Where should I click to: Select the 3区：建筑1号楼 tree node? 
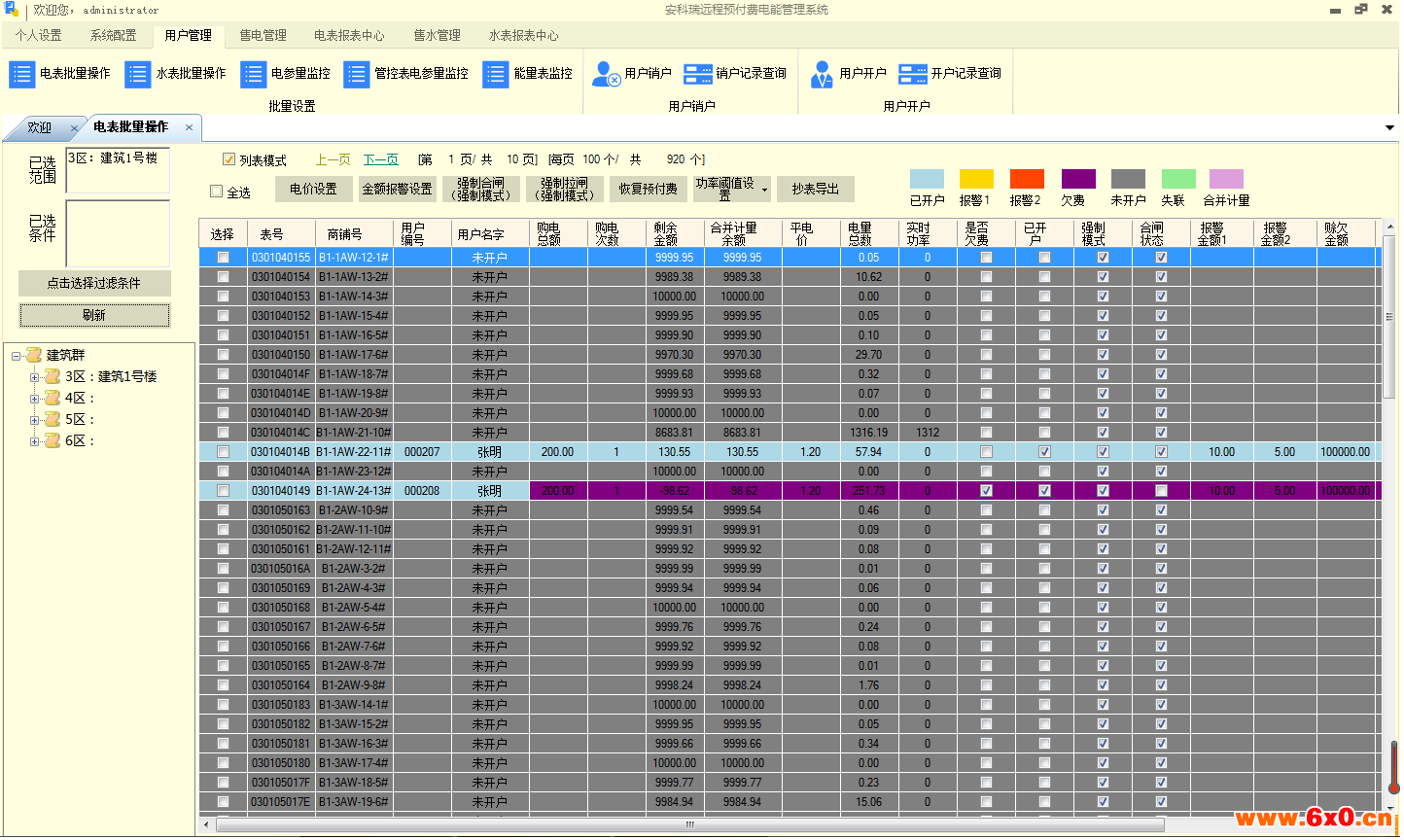tap(111, 376)
